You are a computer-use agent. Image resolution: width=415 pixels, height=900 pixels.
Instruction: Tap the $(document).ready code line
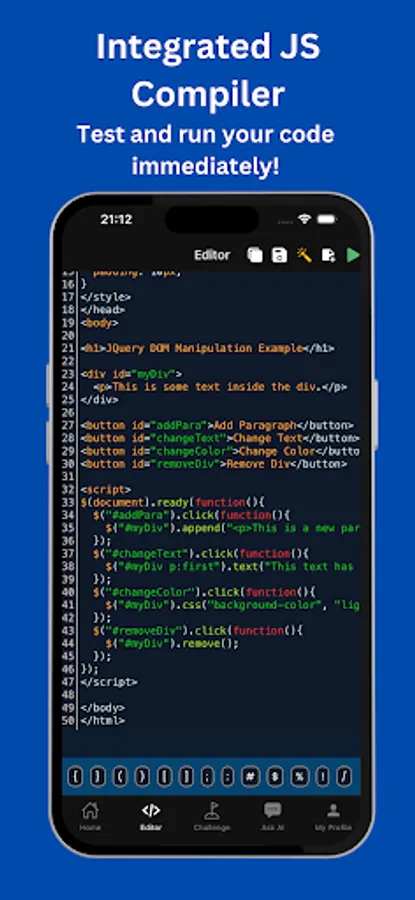click(x=173, y=502)
